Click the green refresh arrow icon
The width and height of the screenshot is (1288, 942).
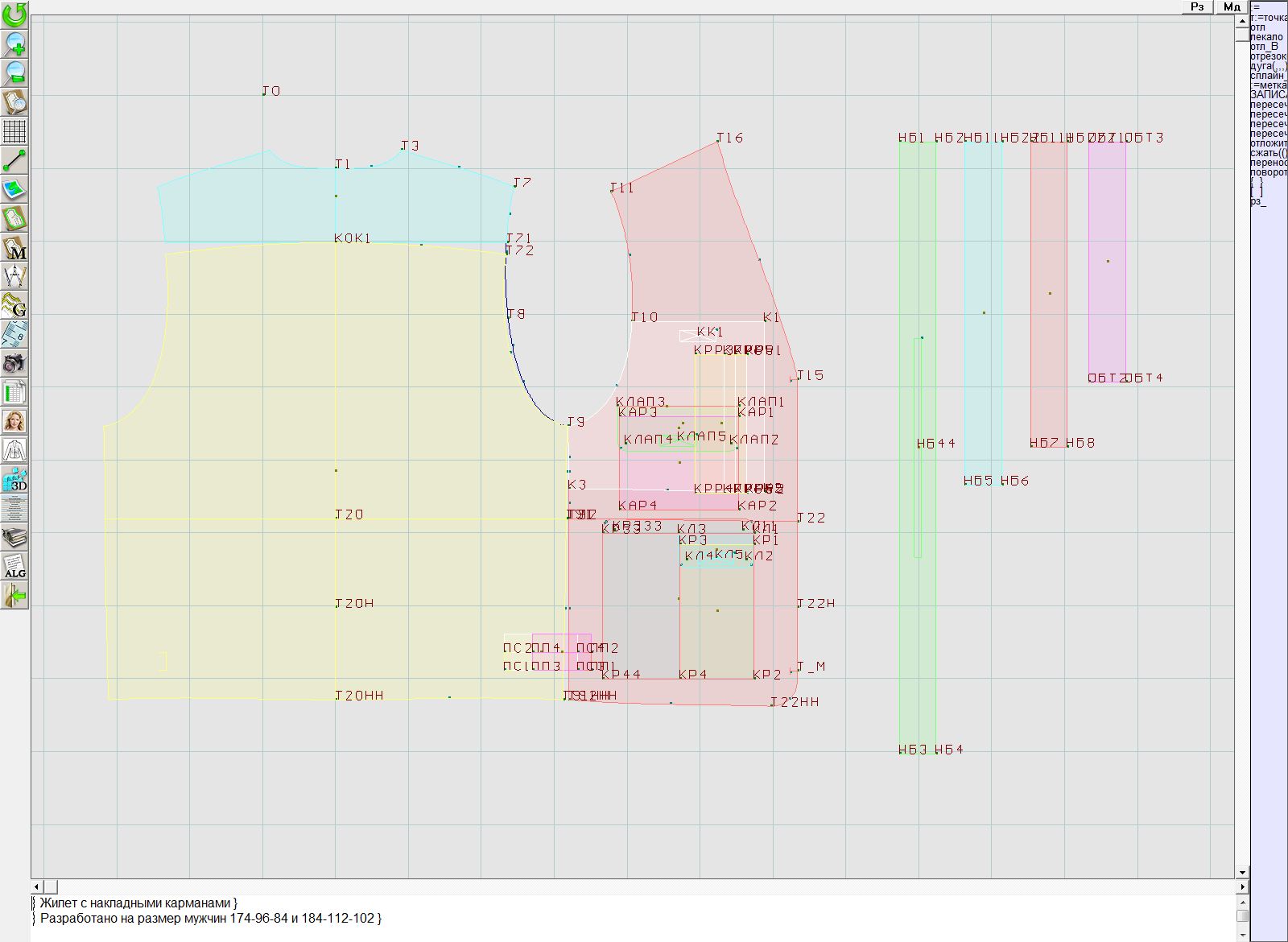(x=14, y=14)
